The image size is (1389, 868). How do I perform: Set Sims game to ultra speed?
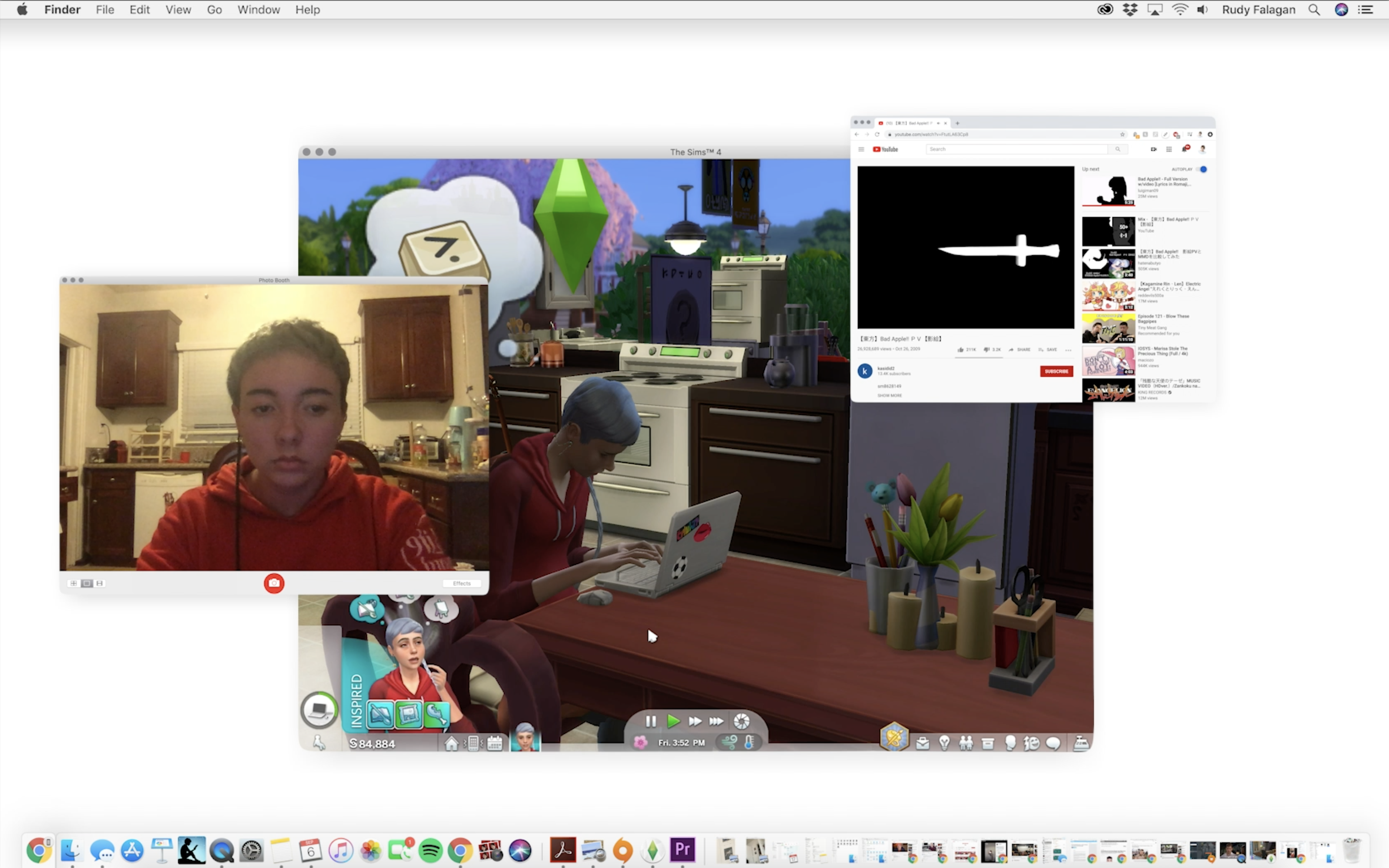coord(716,721)
